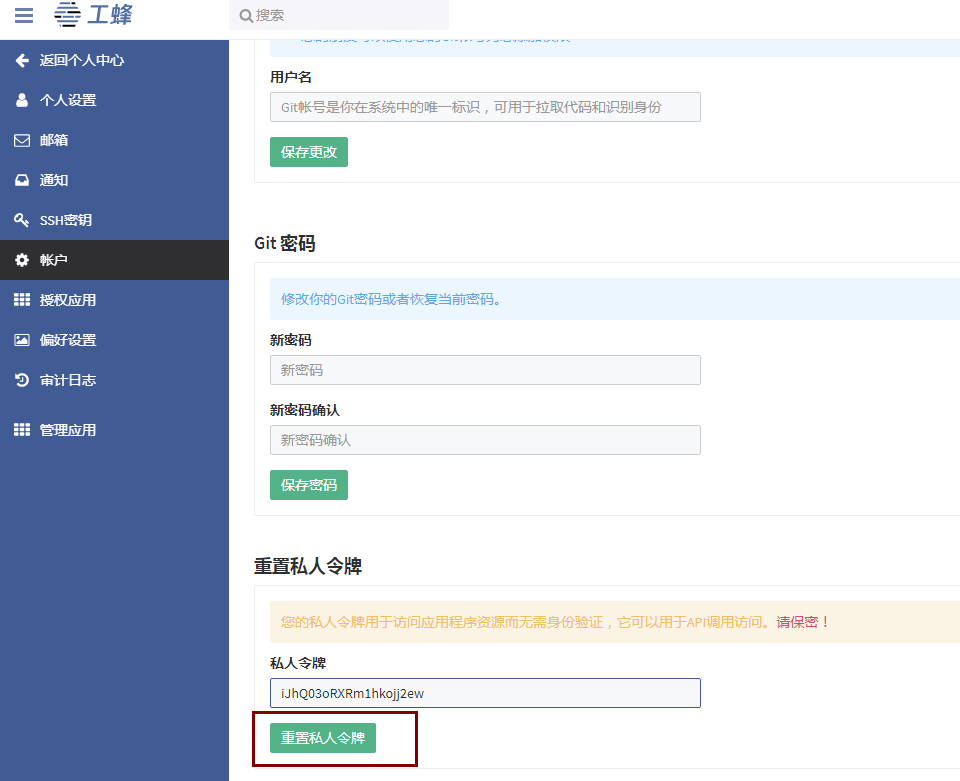Click the history icon beside 审计日志
Screen dimensions: 960x781
point(22,380)
